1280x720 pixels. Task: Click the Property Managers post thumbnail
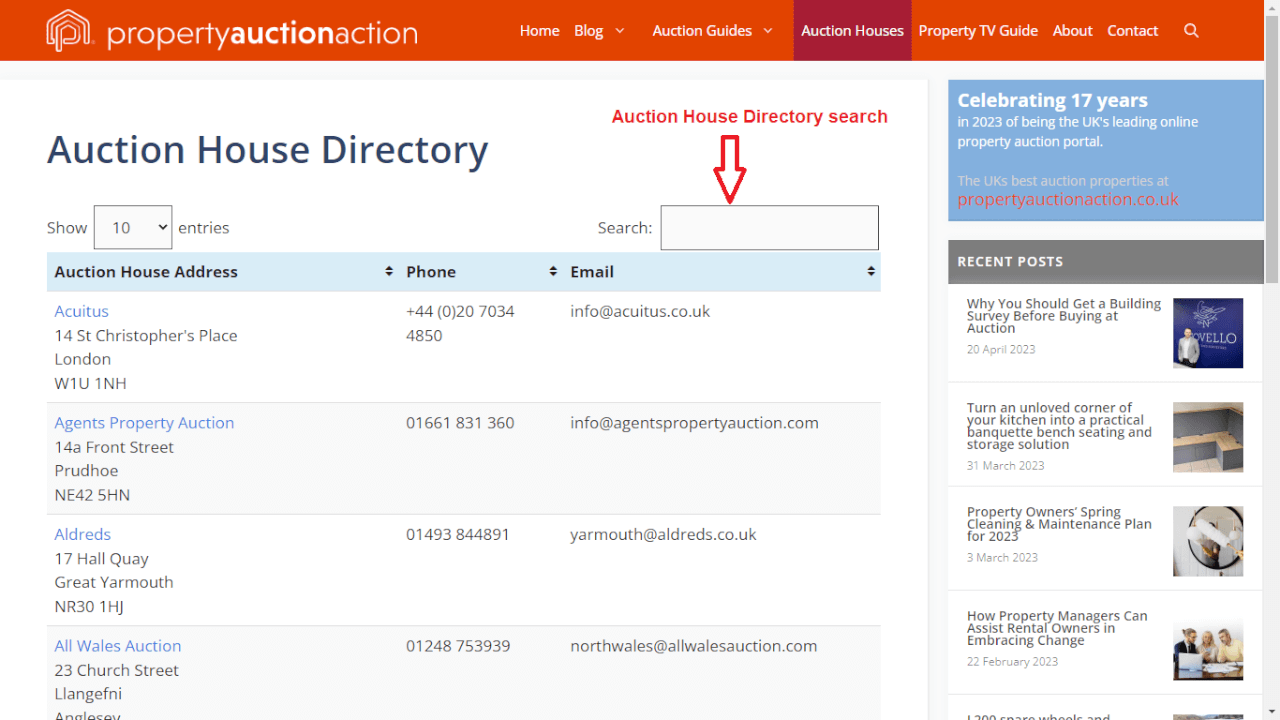click(1208, 645)
